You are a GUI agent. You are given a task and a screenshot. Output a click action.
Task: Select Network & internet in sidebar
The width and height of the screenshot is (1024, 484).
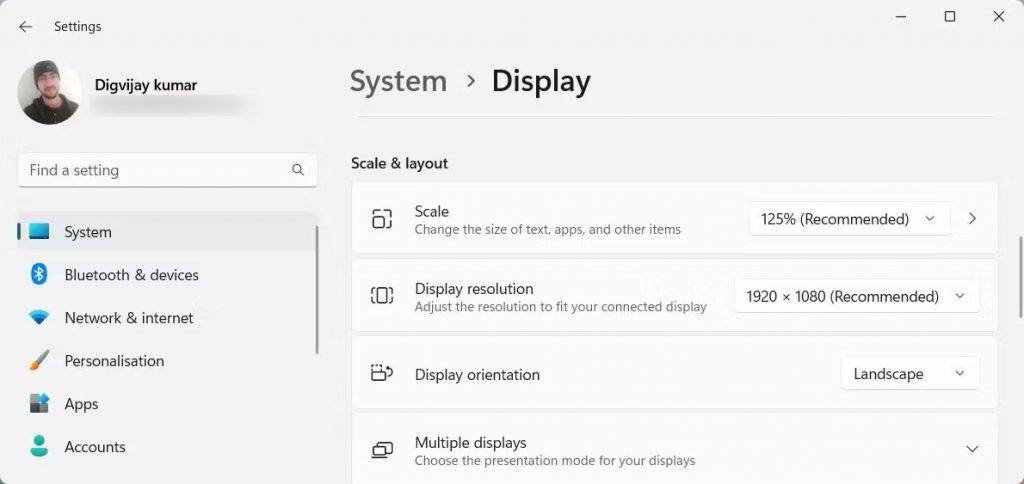click(129, 318)
